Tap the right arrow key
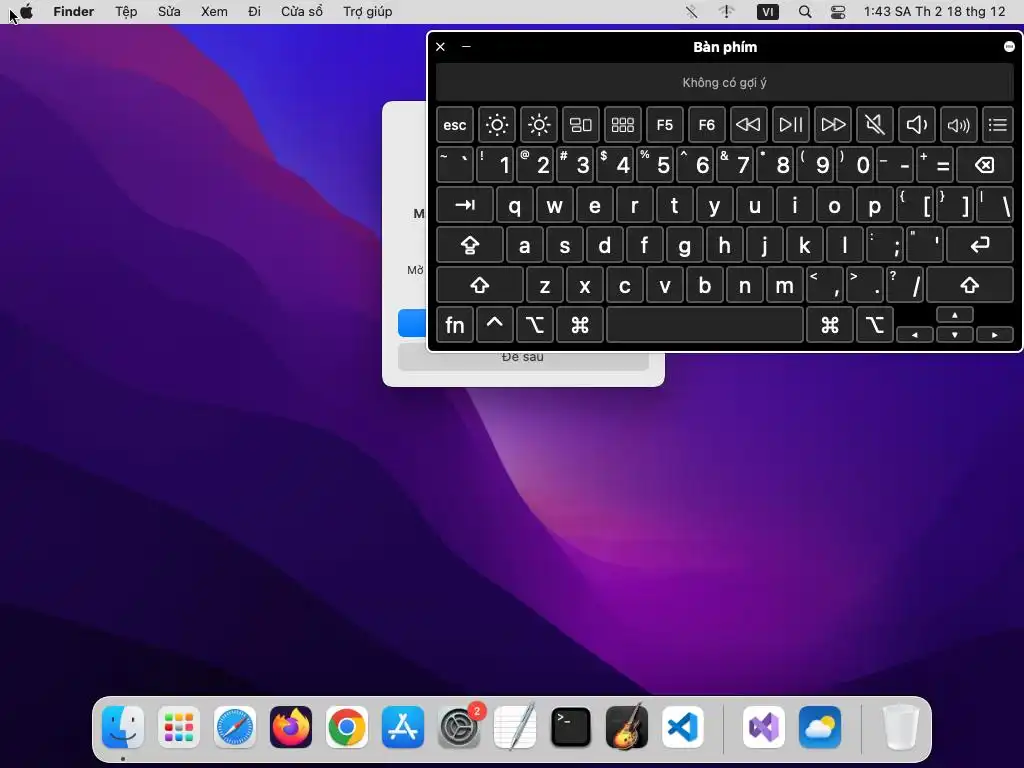This screenshot has height=768, width=1024. click(995, 334)
